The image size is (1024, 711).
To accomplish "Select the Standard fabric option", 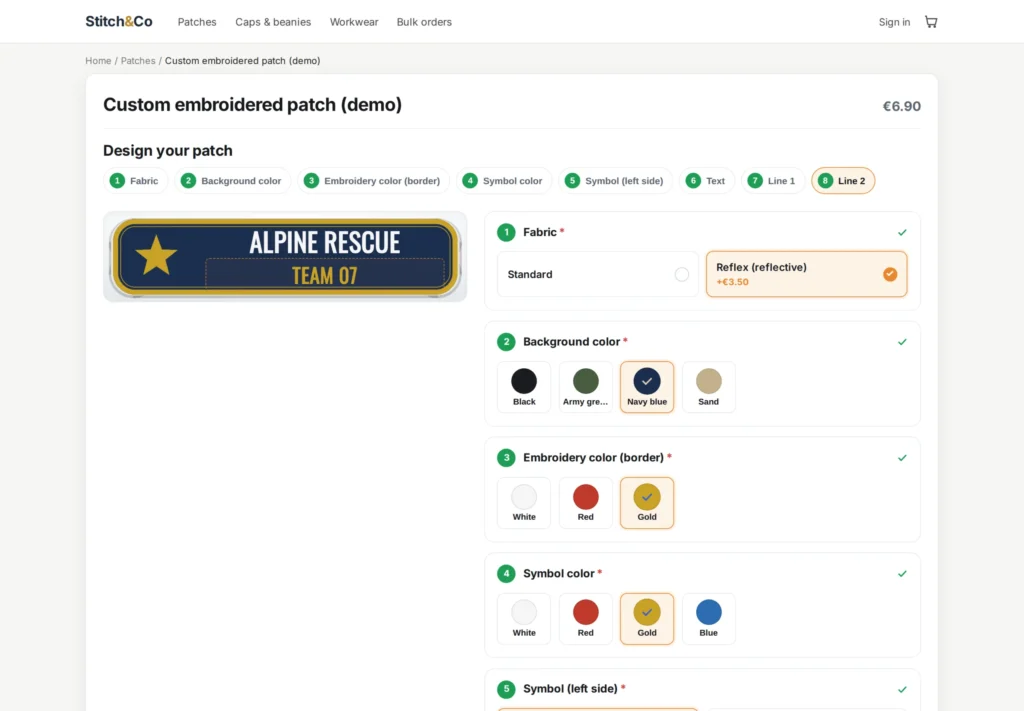I will click(x=598, y=274).
